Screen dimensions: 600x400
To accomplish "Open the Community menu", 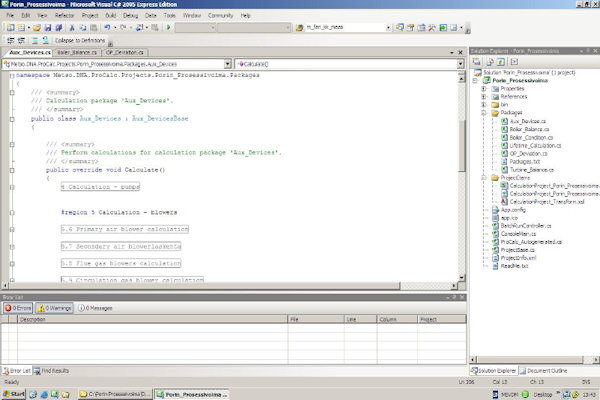I will point(220,16).
